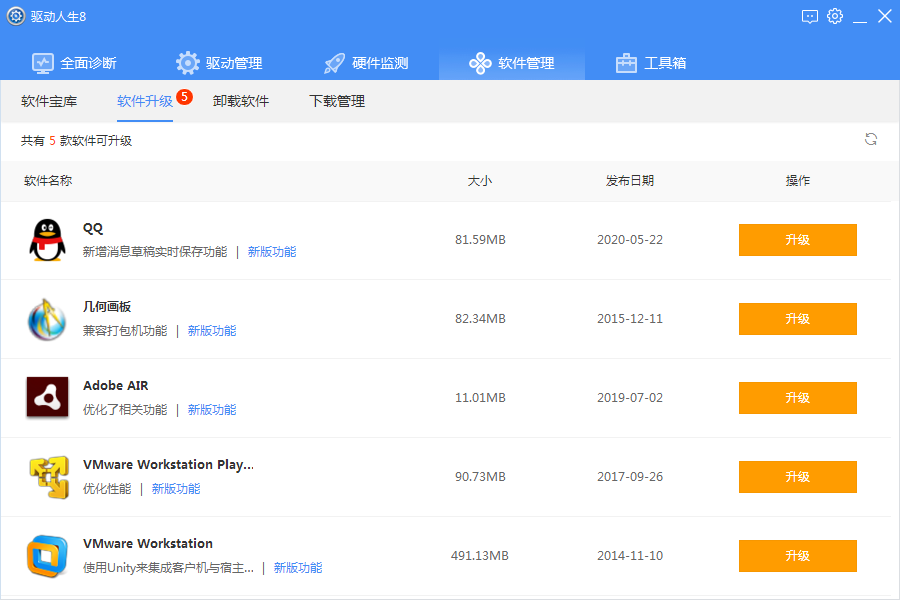This screenshot has height=600, width=900.
Task: Click the VMware Workstation blue icon
Action: click(46, 555)
